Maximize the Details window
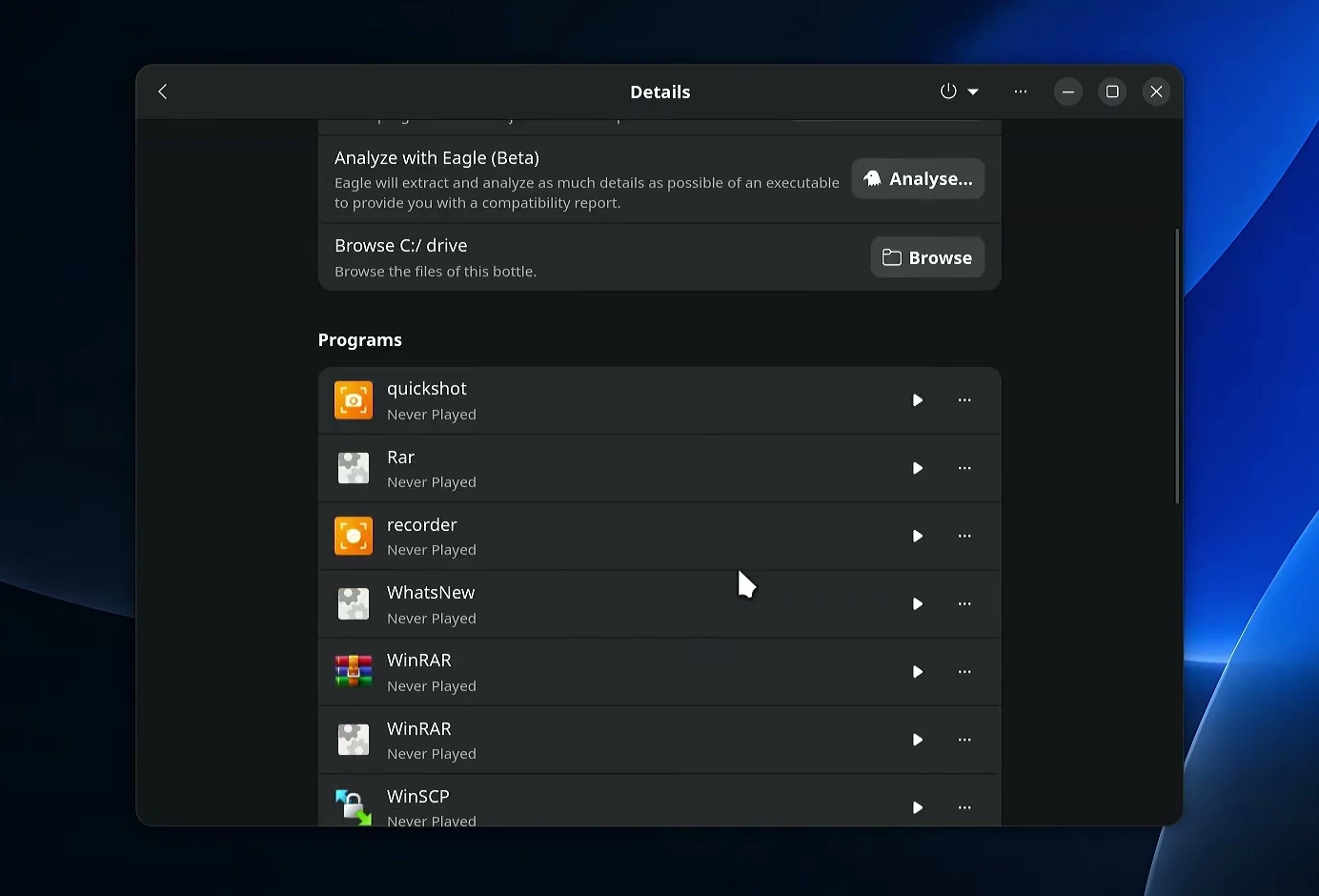1319x896 pixels. tap(1112, 92)
